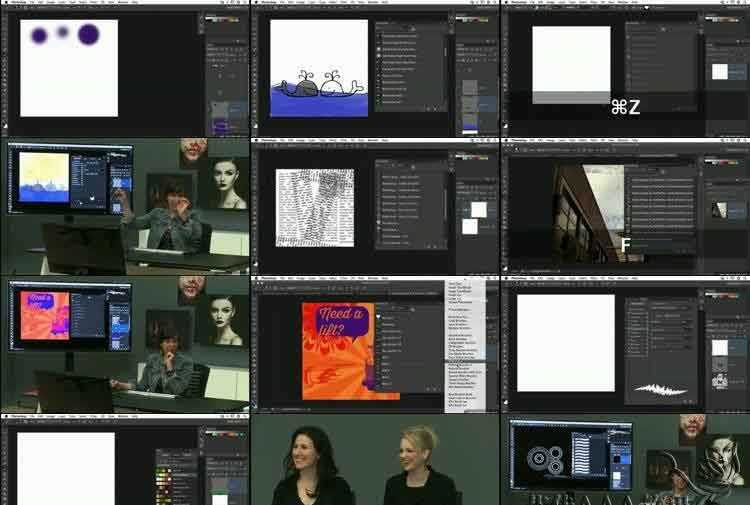Click the upper white swatch beside the scribble canvas
750x505 pixels.
pos(478,210)
